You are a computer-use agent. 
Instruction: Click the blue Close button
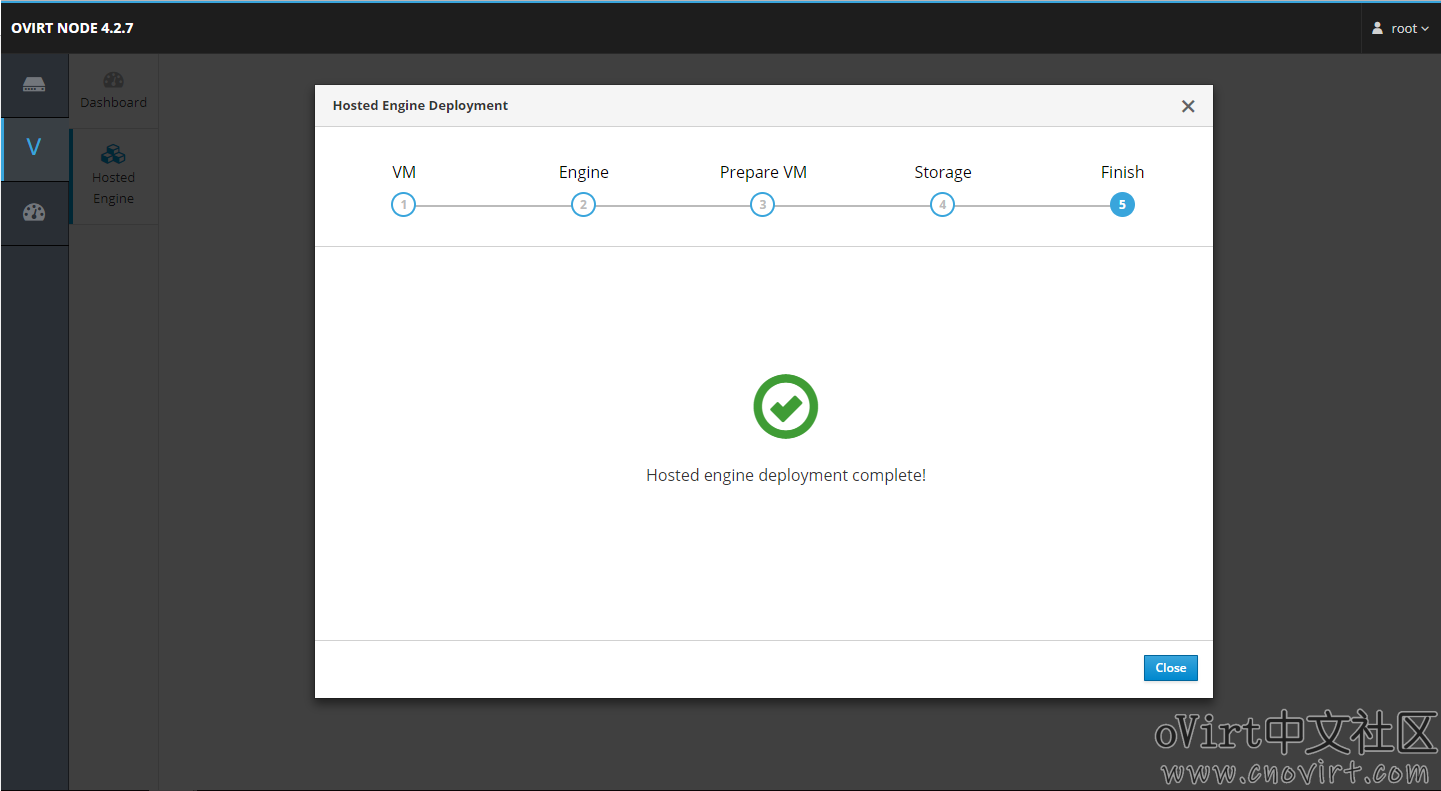1171,668
